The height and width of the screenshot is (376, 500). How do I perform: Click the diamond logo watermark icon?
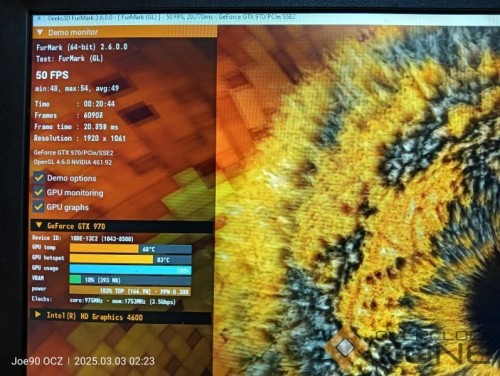click(345, 347)
